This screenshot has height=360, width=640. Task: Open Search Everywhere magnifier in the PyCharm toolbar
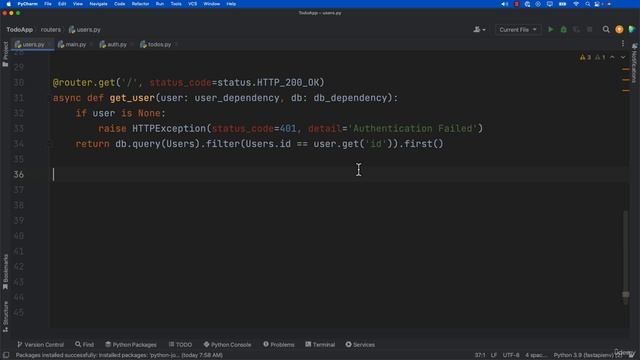click(606, 29)
